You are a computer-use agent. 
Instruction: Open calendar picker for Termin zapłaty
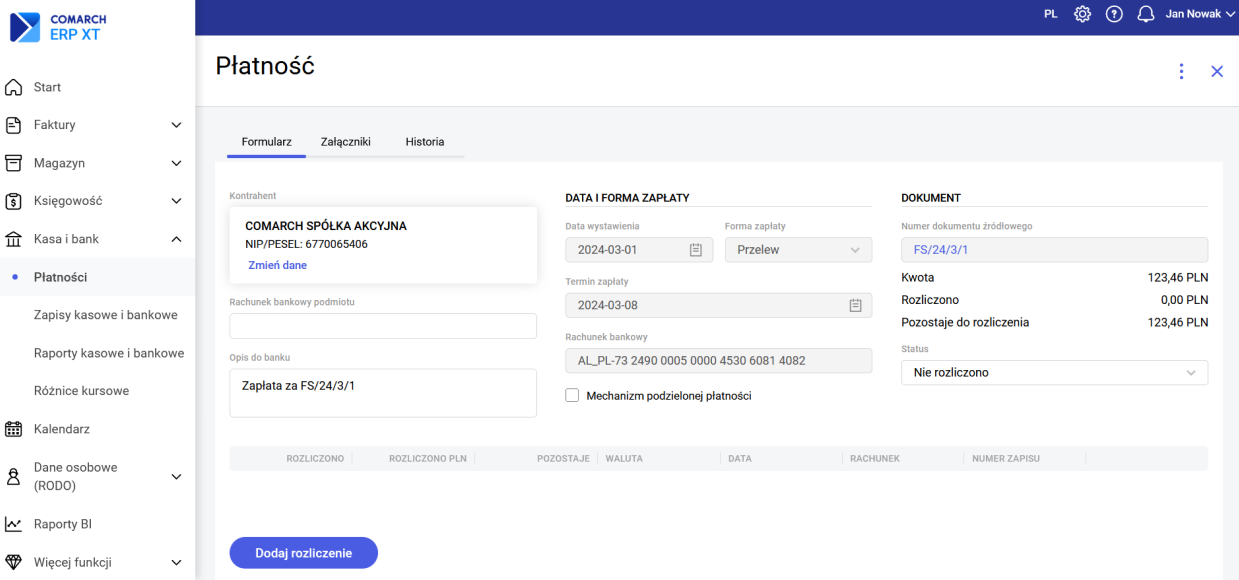point(855,306)
